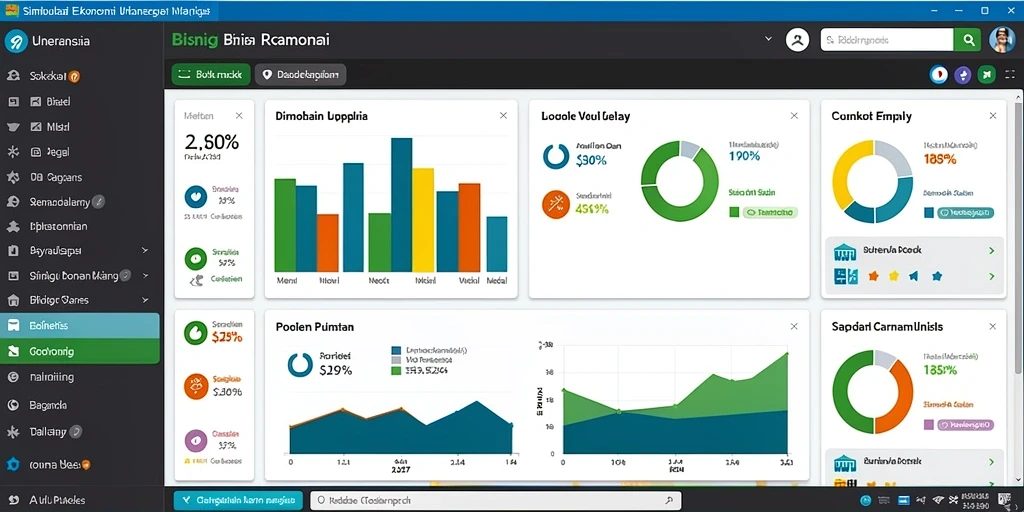
Task: Click the fullscreen brackets icon in toolbar
Action: click(x=1008, y=75)
